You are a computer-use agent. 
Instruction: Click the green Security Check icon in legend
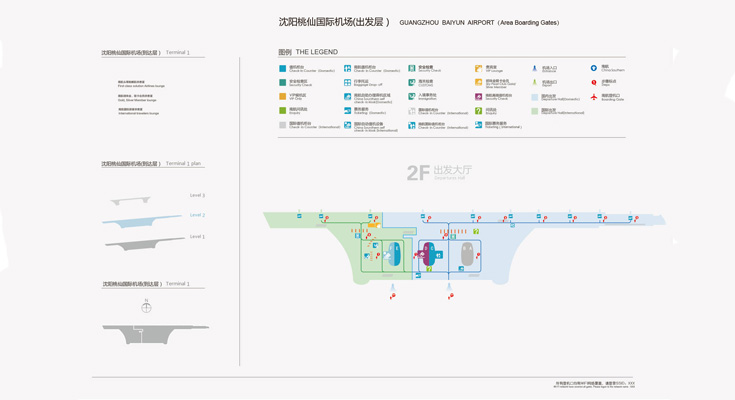pyautogui.click(x=412, y=68)
